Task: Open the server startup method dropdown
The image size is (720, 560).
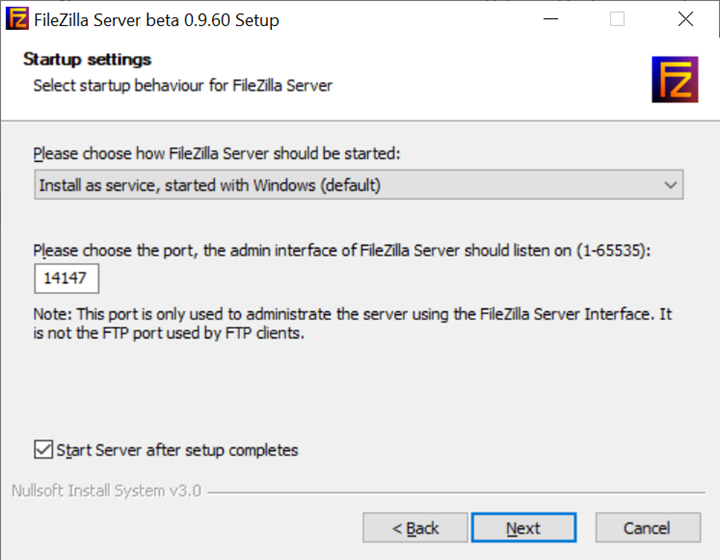Action: [x=359, y=185]
